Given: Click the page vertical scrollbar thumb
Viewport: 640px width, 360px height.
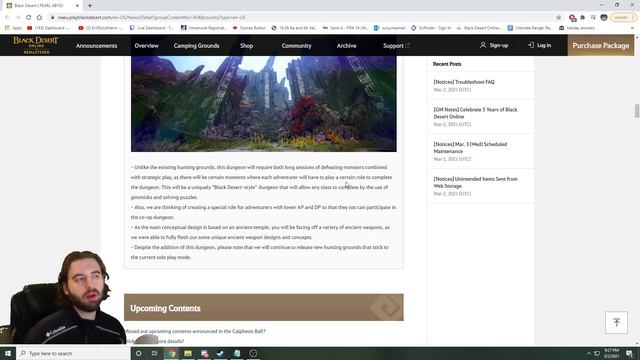Looking at the screenshot, I should pyautogui.click(x=636, y=111).
